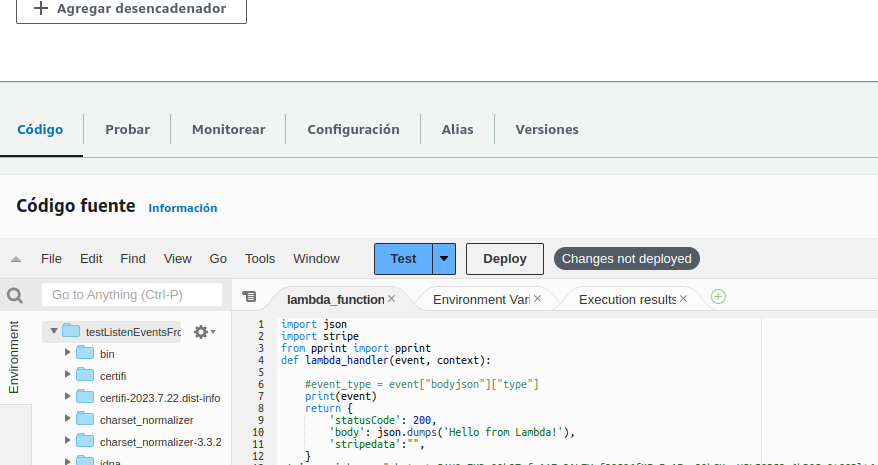Follow the Información link beside Código fuente
This screenshot has width=878, height=465.
click(183, 208)
